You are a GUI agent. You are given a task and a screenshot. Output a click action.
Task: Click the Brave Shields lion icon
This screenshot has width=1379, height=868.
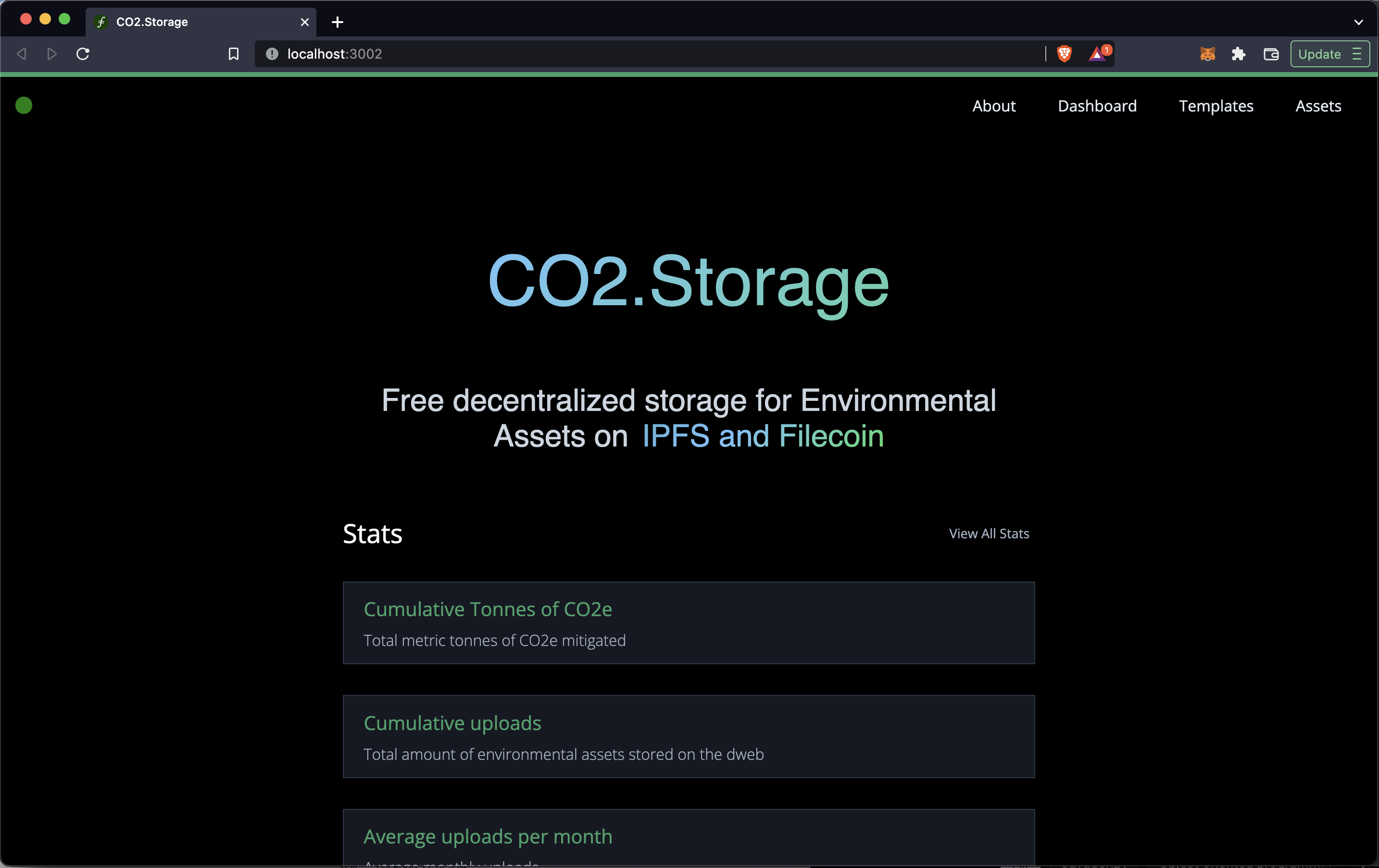click(1064, 54)
